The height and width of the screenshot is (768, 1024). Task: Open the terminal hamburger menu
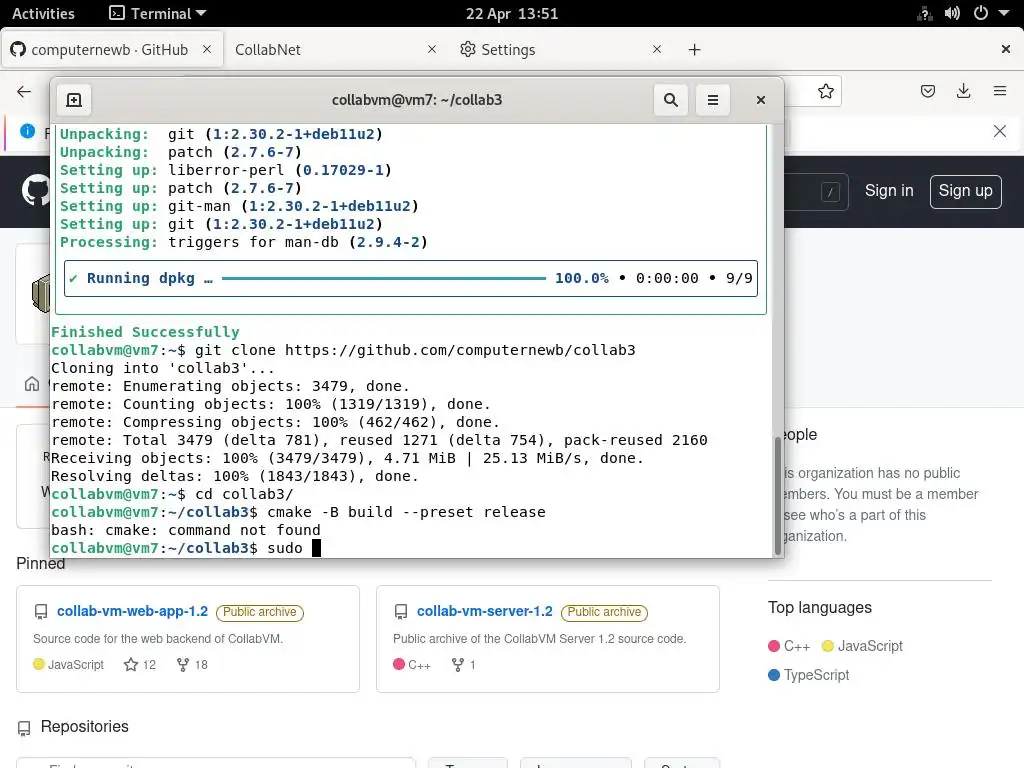(x=712, y=100)
